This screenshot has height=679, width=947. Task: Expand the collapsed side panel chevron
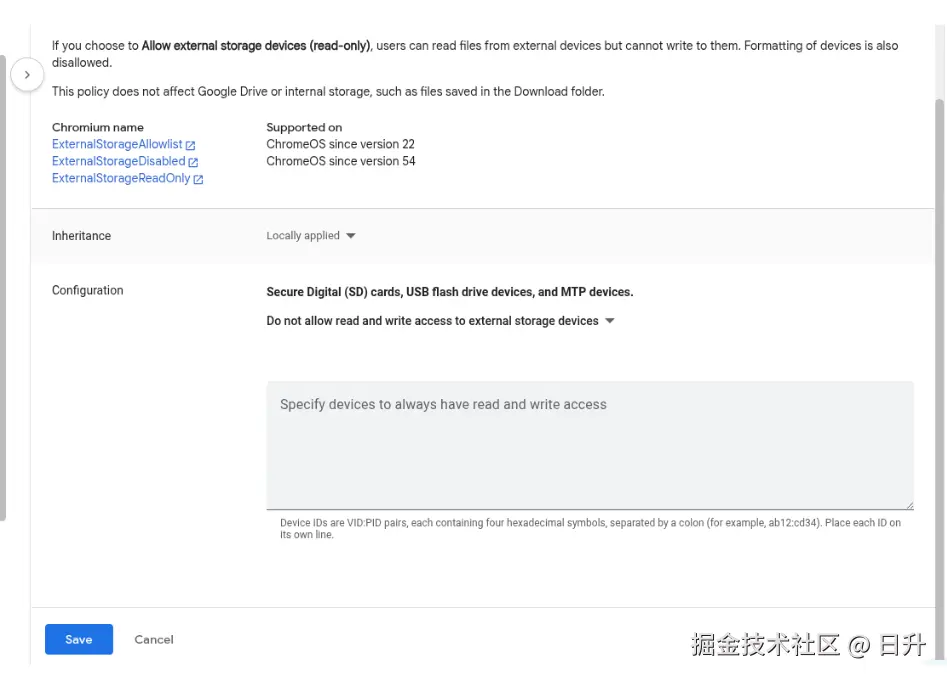(27, 74)
